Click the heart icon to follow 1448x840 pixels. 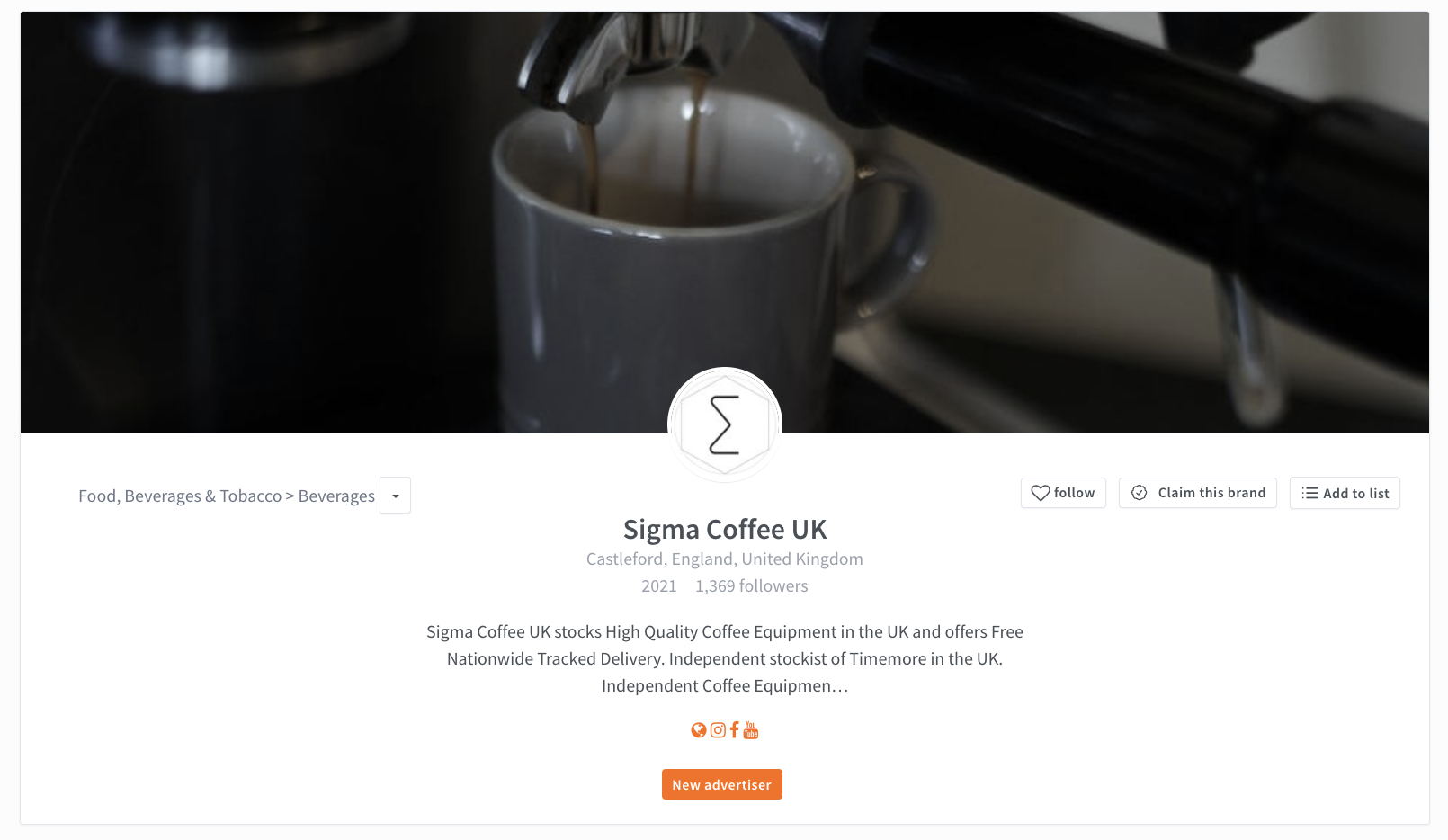[x=1041, y=493]
